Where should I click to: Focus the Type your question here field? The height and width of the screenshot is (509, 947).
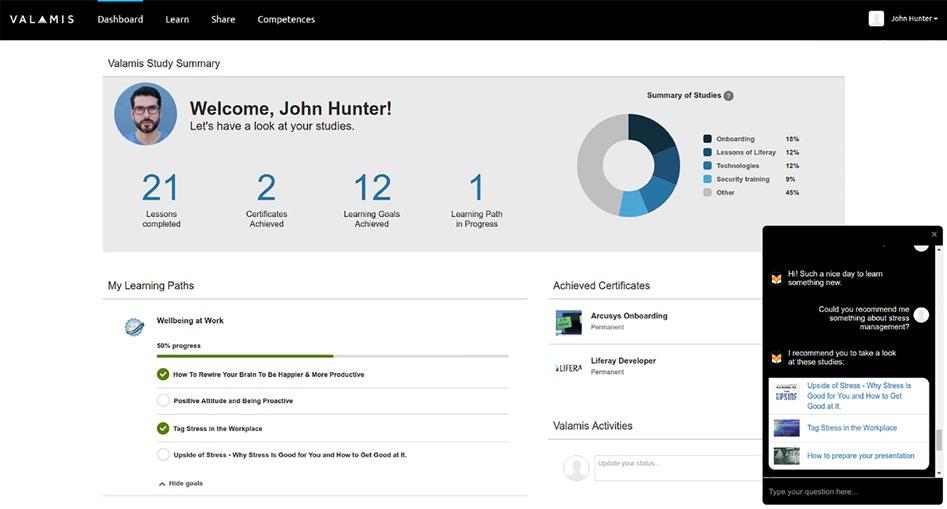pos(853,491)
